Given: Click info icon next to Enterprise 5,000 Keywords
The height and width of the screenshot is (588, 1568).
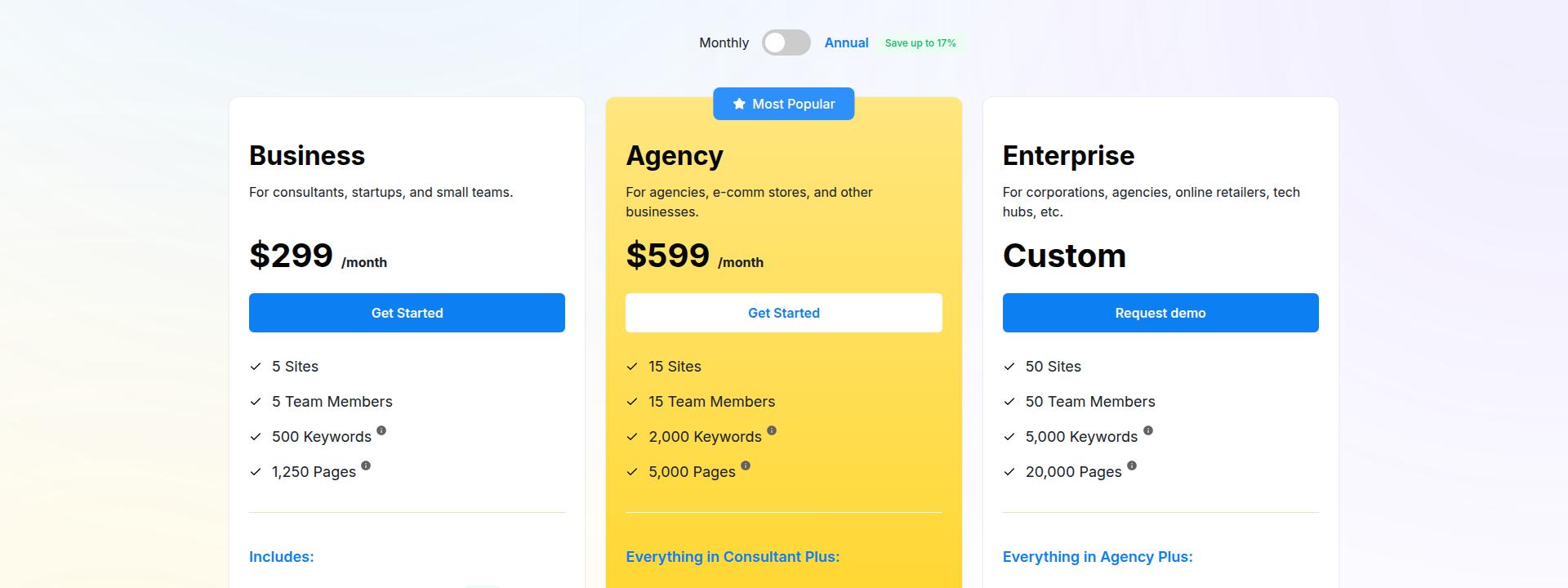Looking at the screenshot, I should (x=1149, y=430).
